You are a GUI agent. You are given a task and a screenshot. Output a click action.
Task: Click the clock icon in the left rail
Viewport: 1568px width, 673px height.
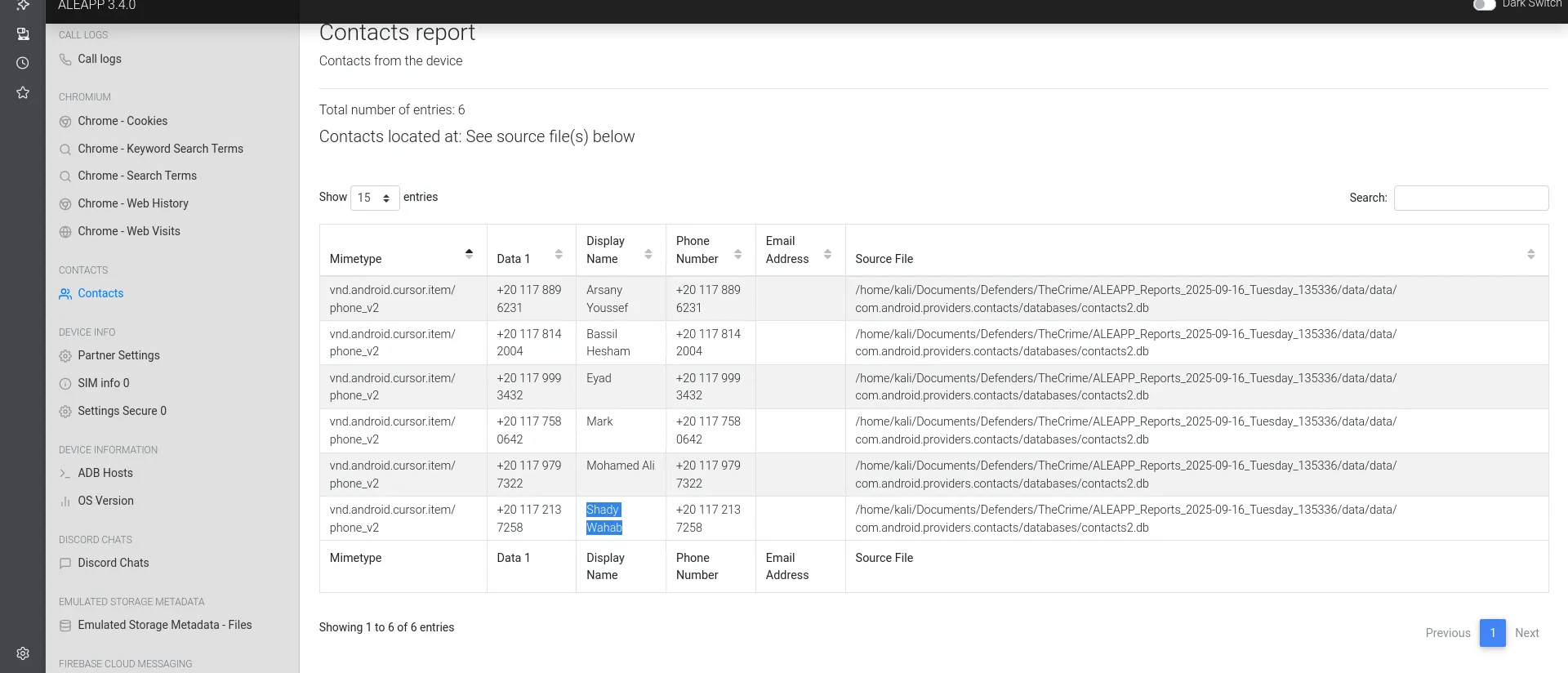coord(23,63)
